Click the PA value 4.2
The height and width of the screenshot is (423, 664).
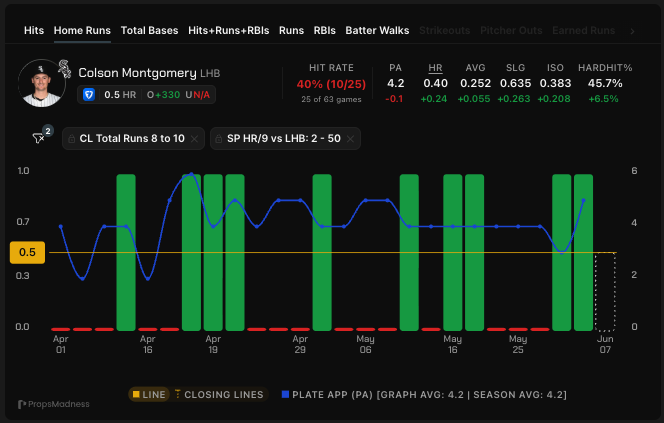pyautogui.click(x=396, y=83)
